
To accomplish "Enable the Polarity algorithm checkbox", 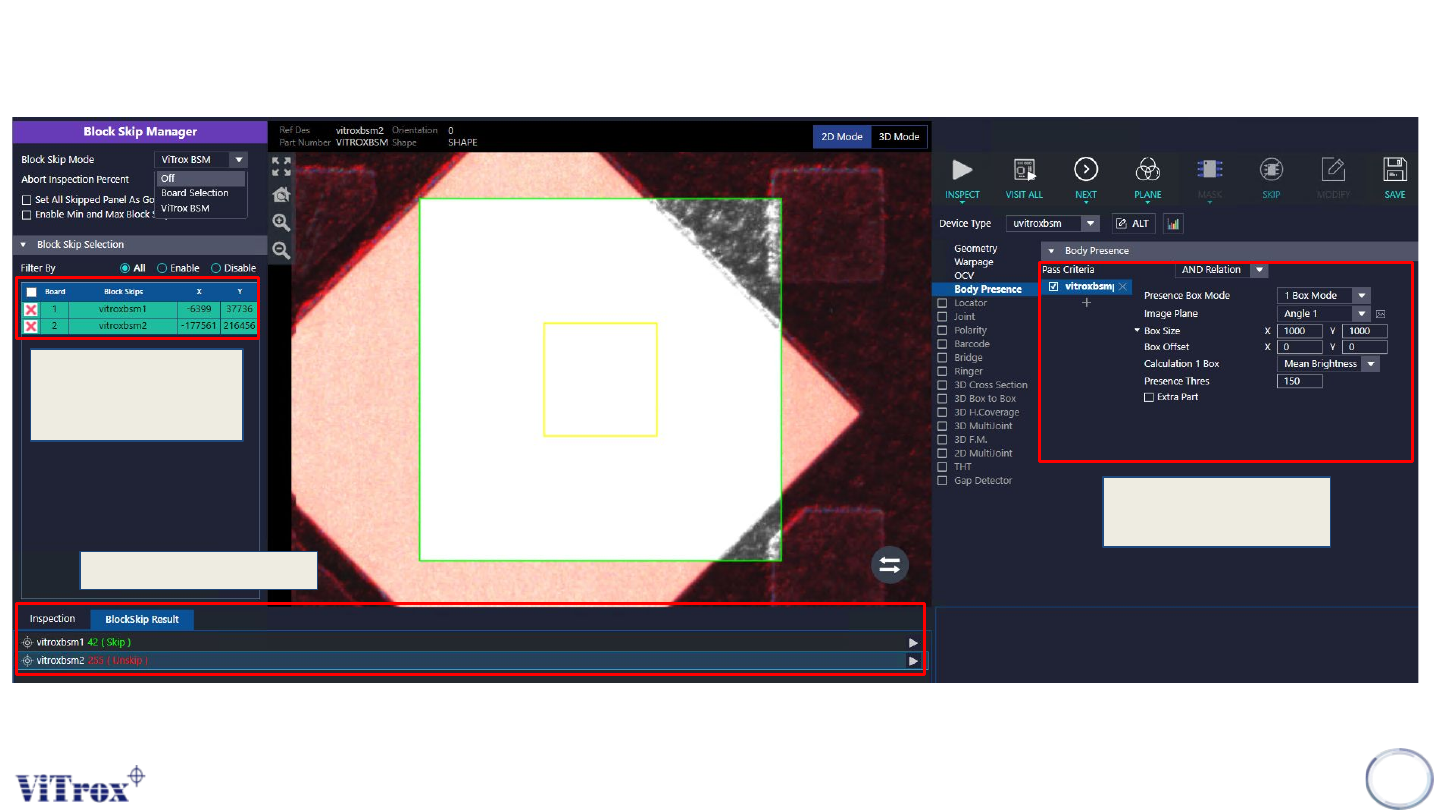I will pos(942,330).
